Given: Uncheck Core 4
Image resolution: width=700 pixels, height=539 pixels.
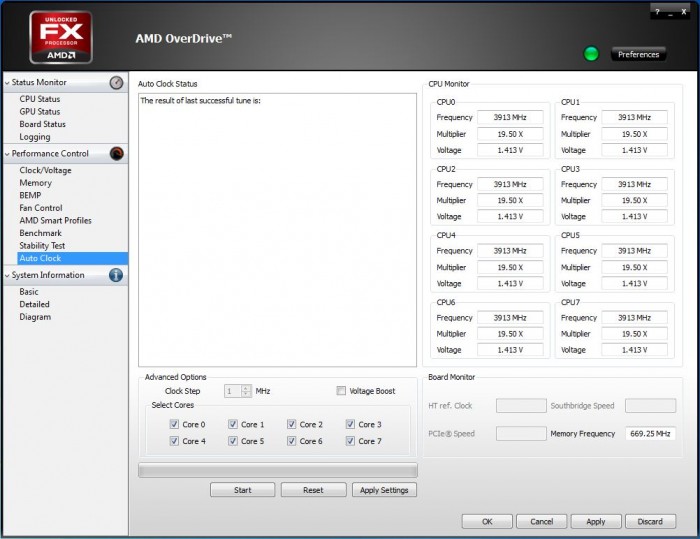Looking at the screenshot, I should [x=174, y=441].
